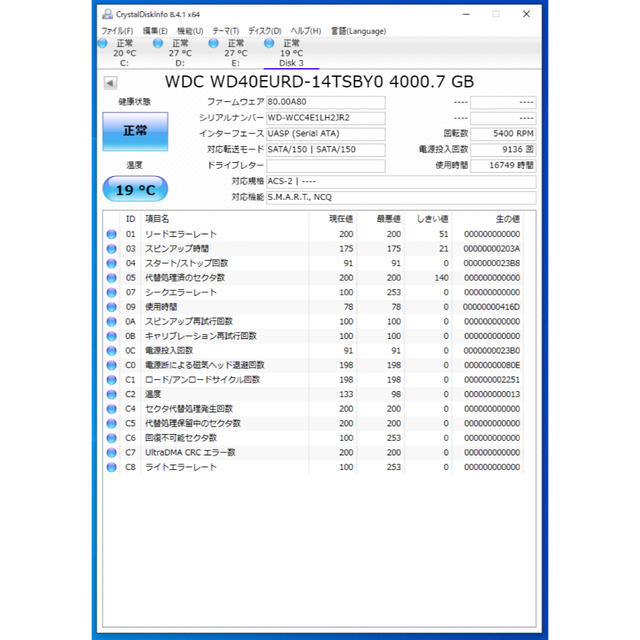Click the ID column header

(x=130, y=219)
